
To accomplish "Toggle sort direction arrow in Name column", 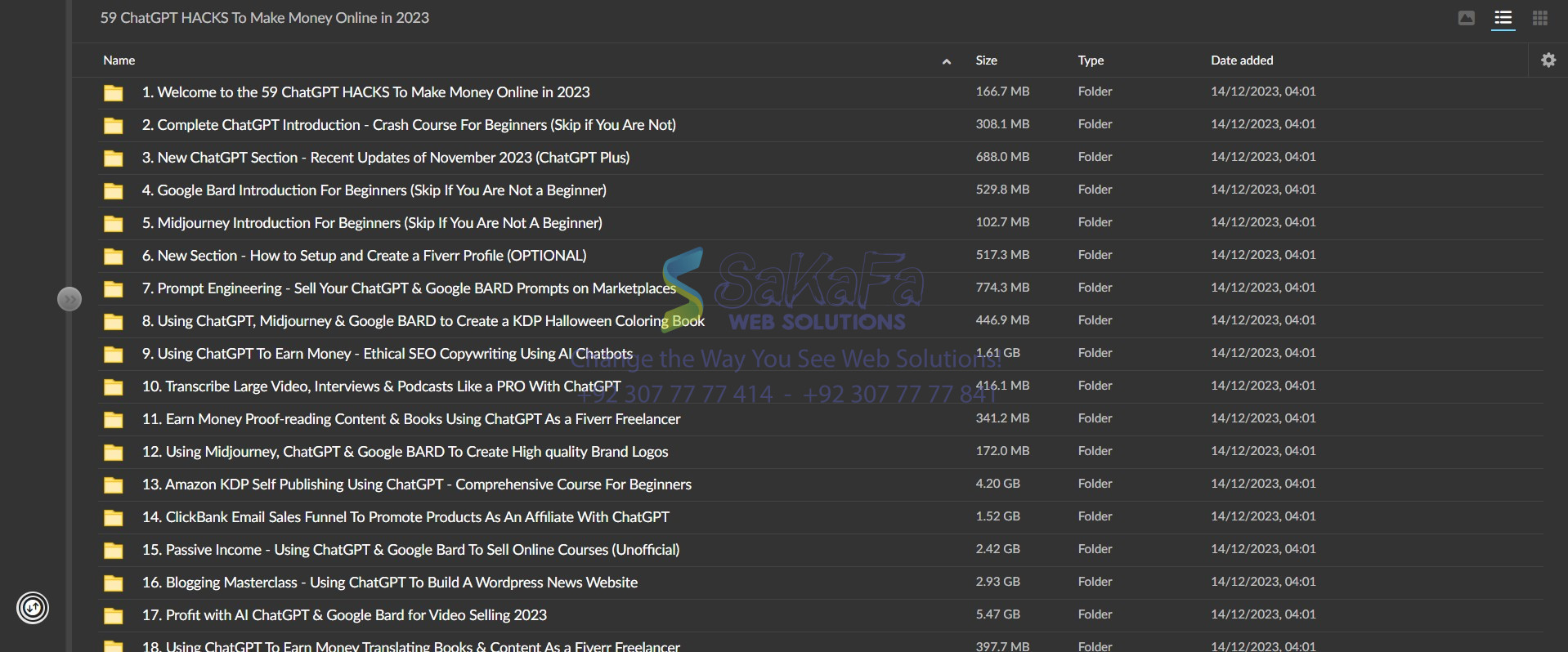I will [x=947, y=61].
